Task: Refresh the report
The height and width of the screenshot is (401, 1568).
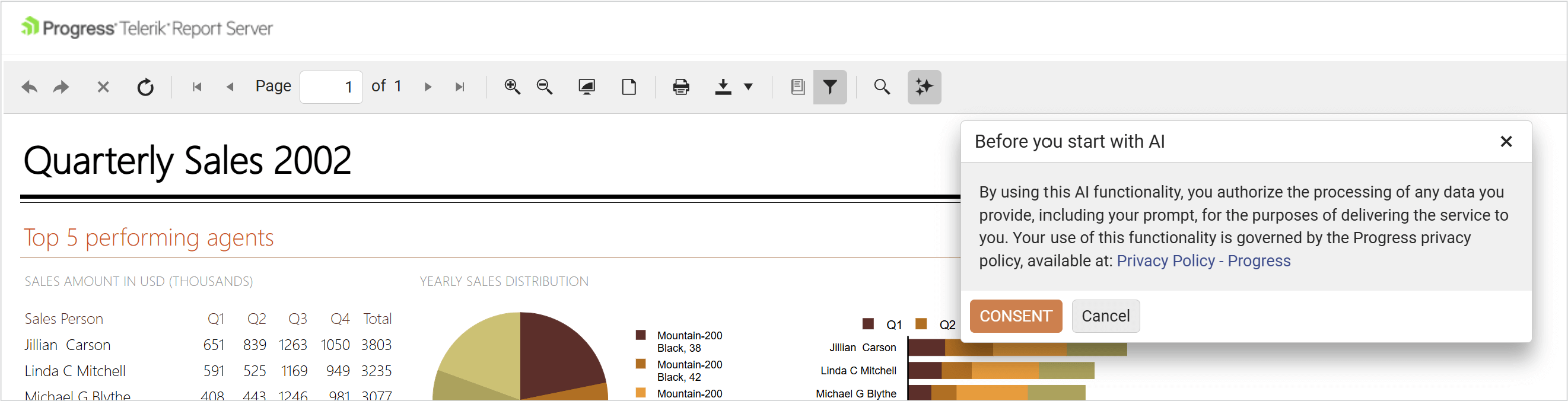Action: tap(145, 87)
